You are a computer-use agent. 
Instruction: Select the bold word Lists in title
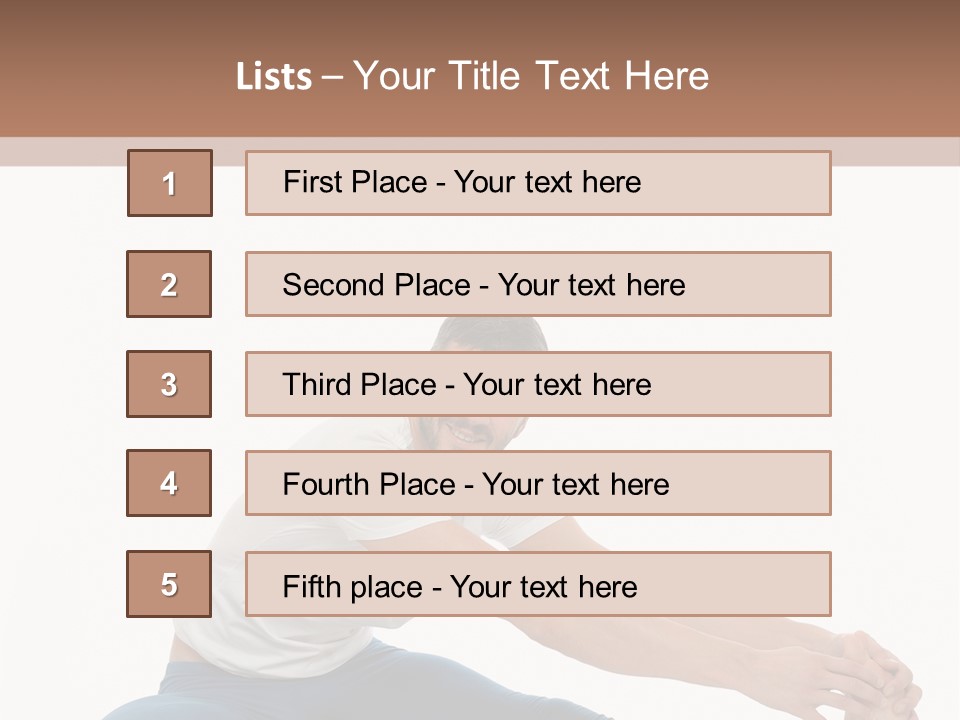(x=274, y=77)
